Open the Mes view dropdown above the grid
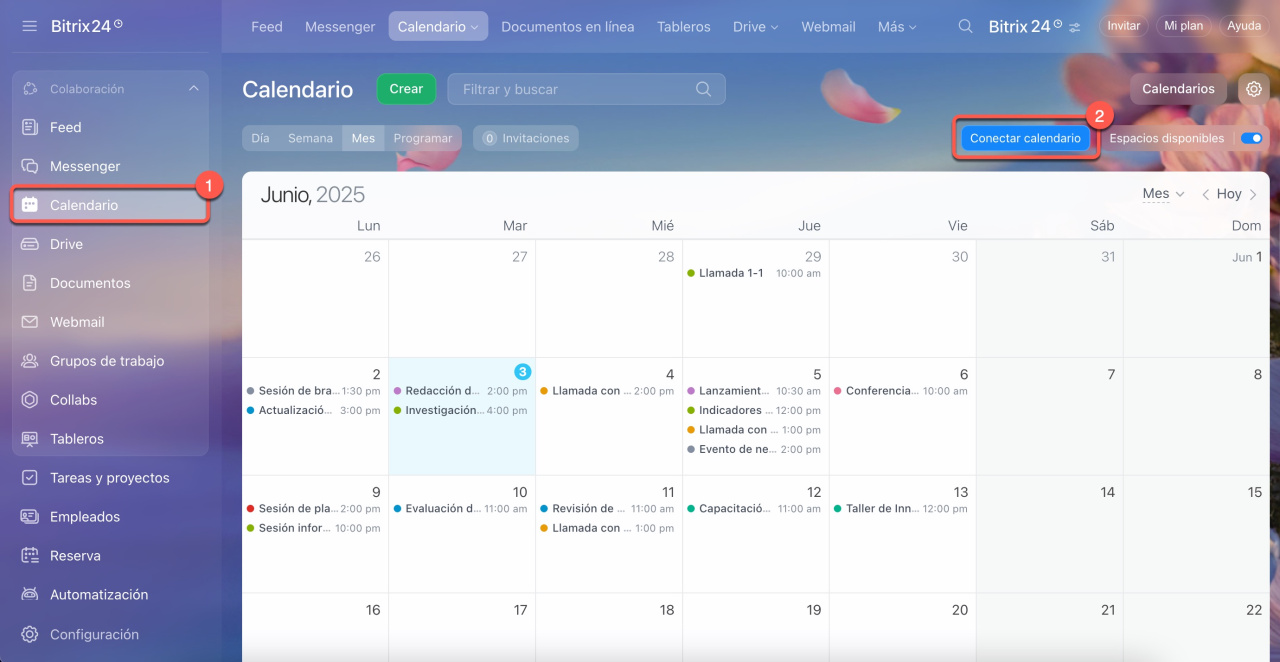The width and height of the screenshot is (1280, 662). (1163, 194)
